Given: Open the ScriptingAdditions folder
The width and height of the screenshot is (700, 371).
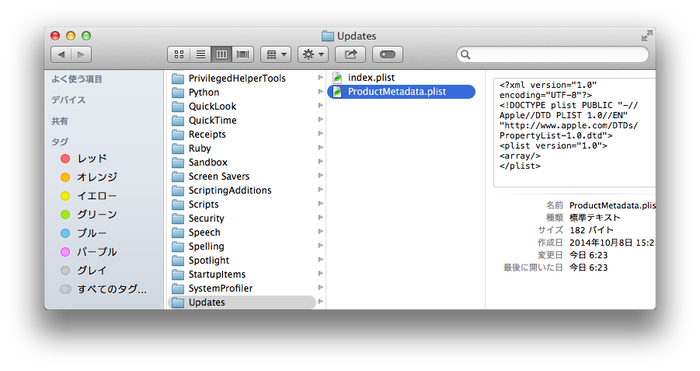Looking at the screenshot, I should (221, 190).
